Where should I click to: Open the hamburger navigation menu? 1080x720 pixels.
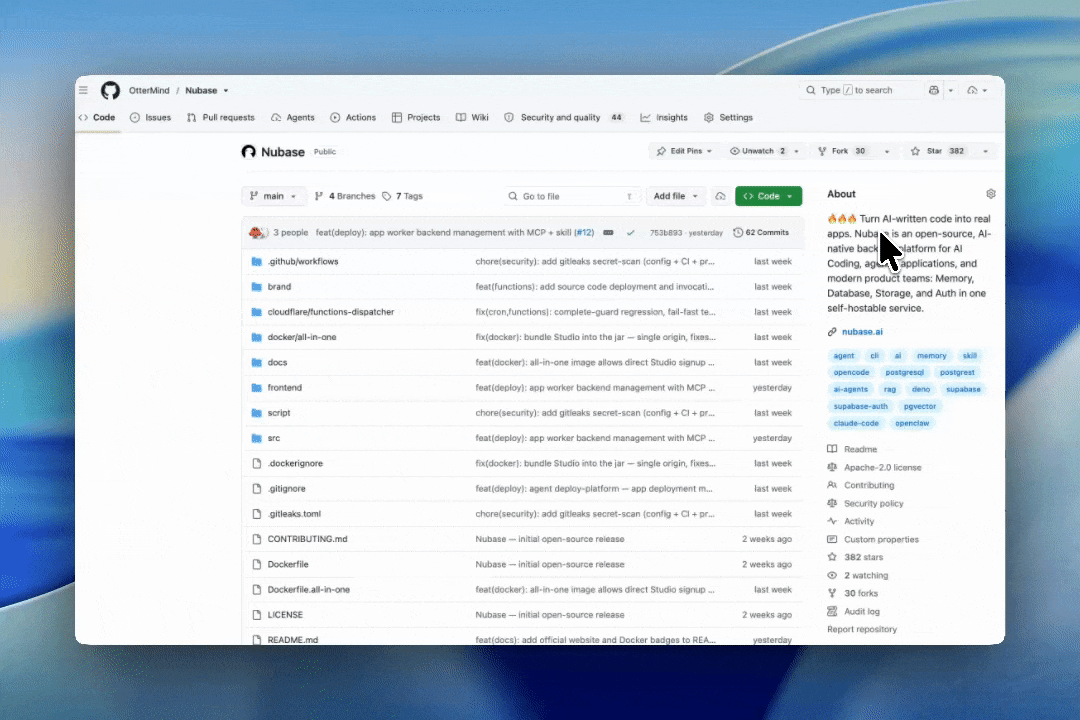(x=83, y=90)
